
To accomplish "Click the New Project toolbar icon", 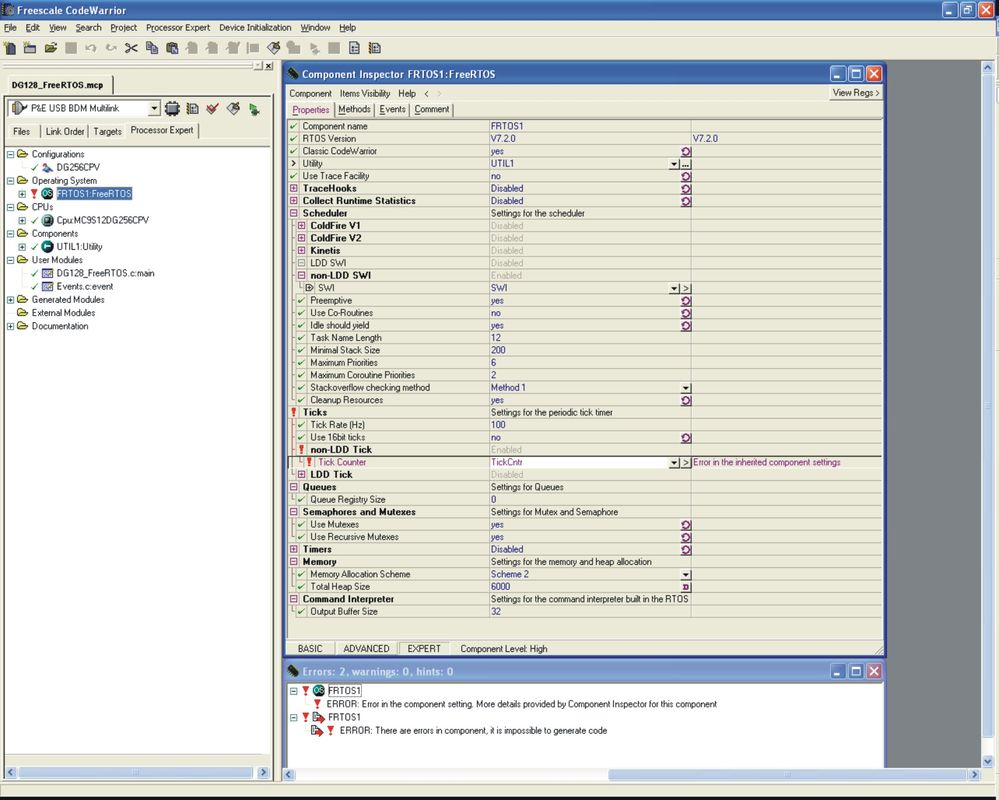I will [30, 48].
